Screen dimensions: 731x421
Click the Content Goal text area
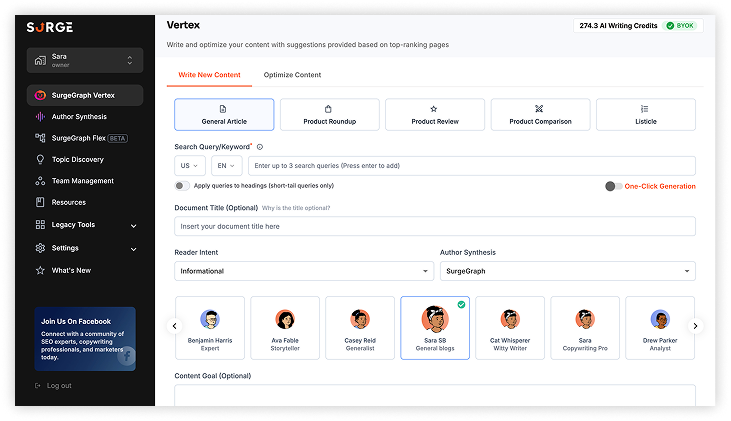(435, 395)
